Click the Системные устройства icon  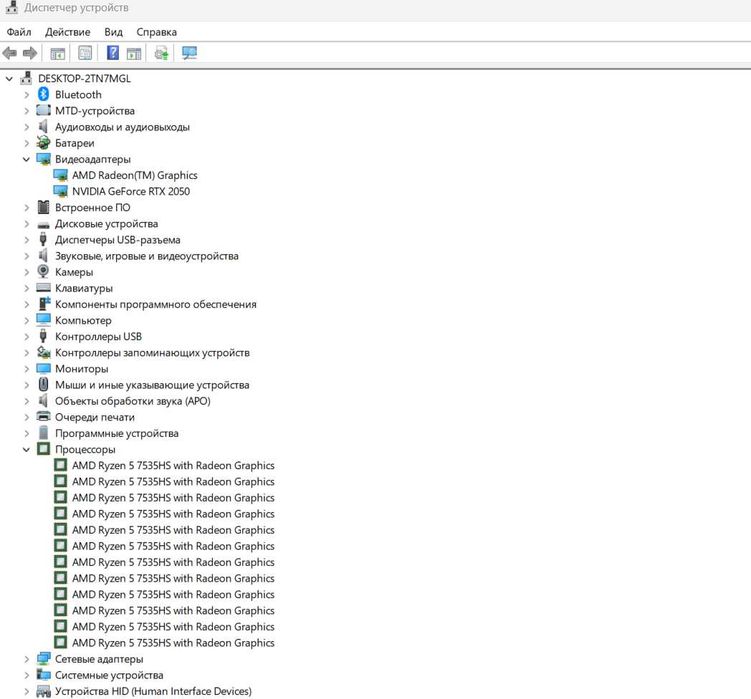pyautogui.click(x=43, y=675)
